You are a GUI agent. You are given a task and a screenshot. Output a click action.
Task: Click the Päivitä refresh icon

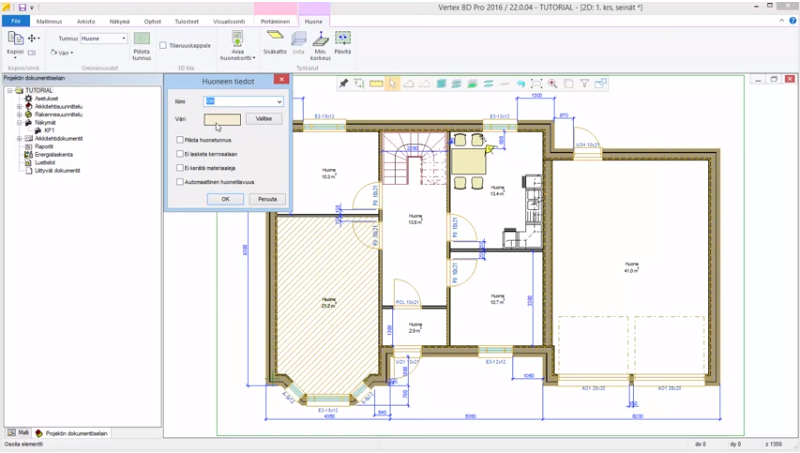click(x=343, y=40)
